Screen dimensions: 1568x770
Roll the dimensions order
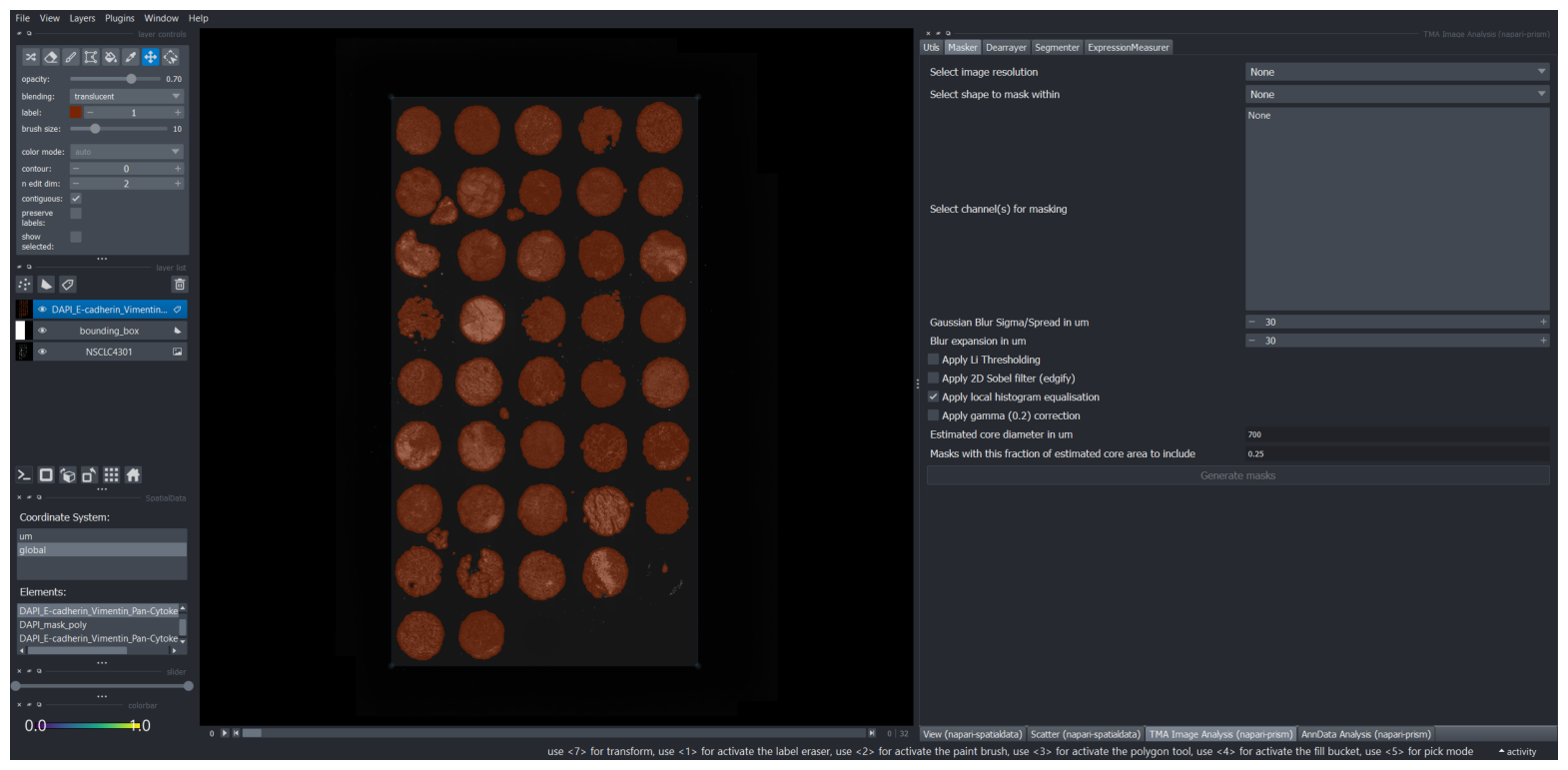click(68, 475)
